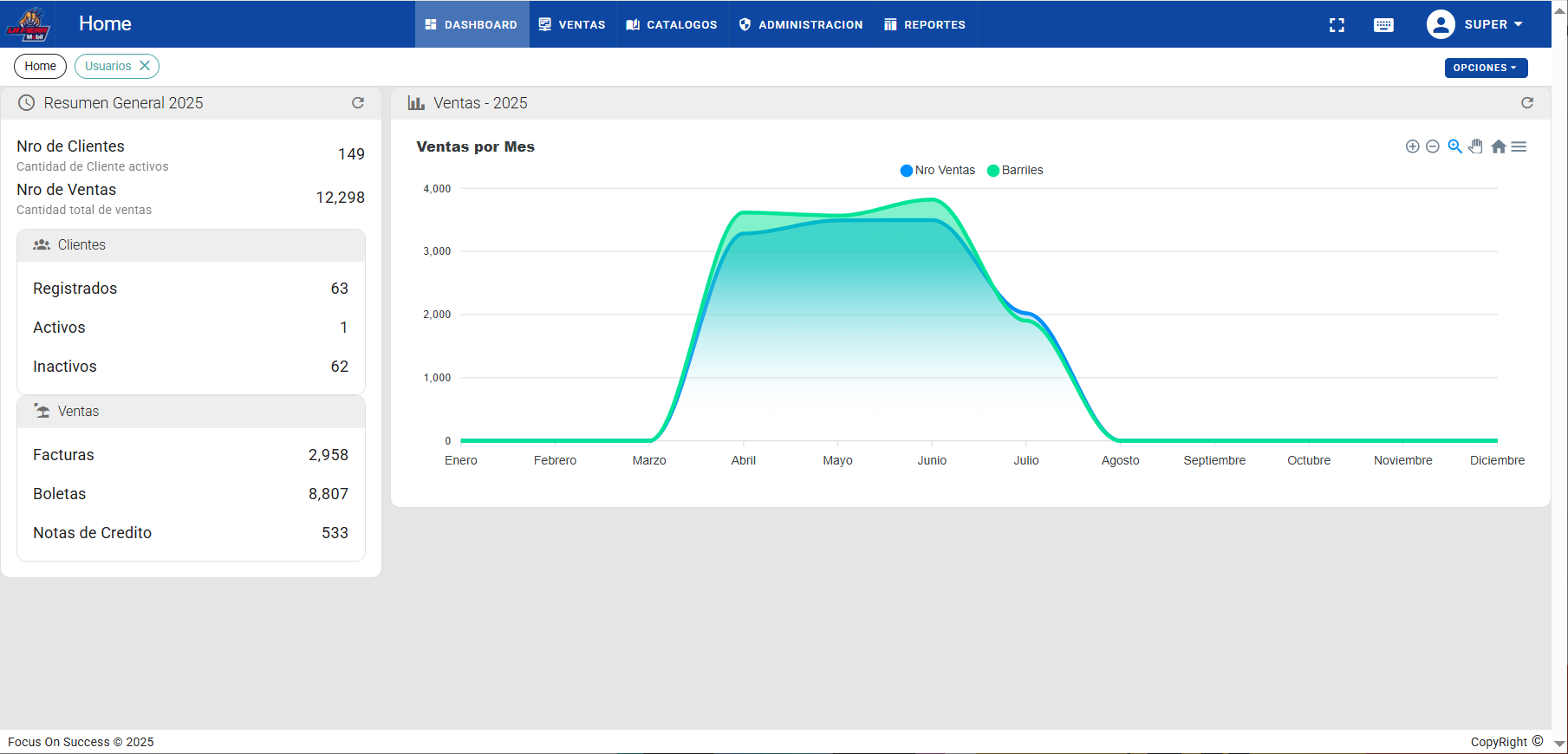Image resolution: width=1568 pixels, height=754 pixels.
Task: Toggle Barriles series in chart legend
Action: click(x=1015, y=171)
